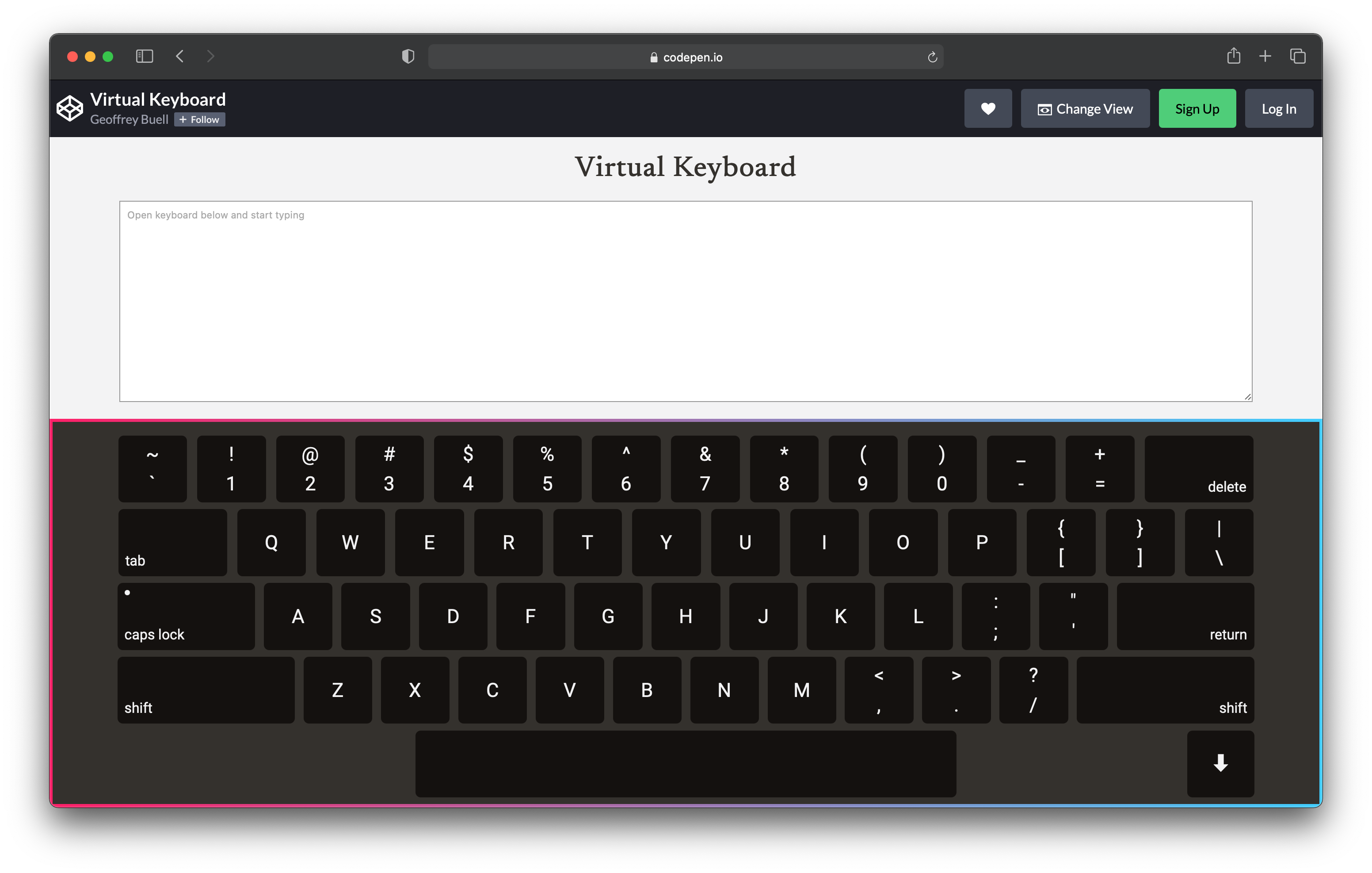Go back with the browser back chevron

180,56
